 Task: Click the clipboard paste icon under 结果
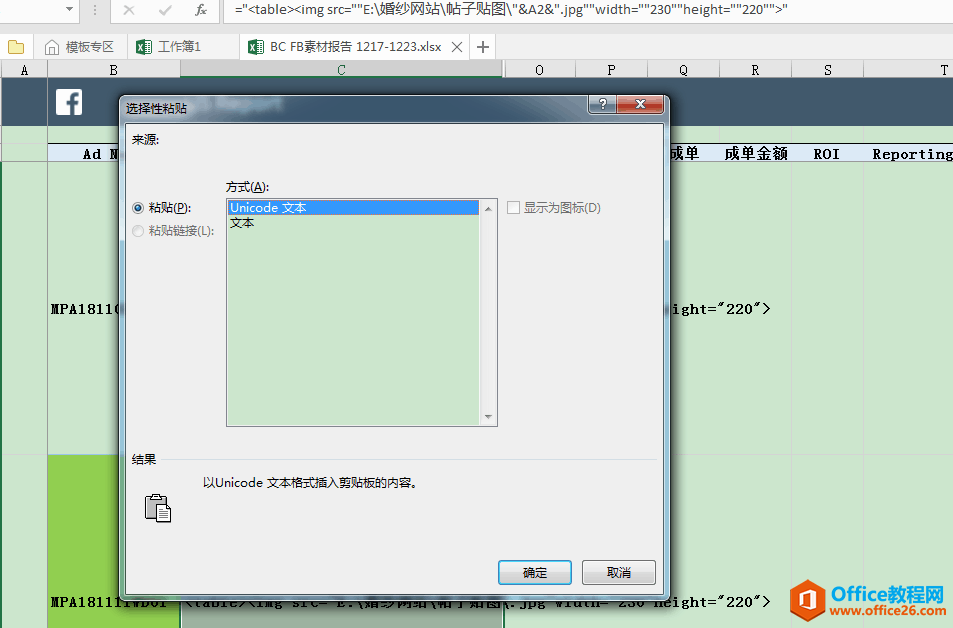click(158, 508)
